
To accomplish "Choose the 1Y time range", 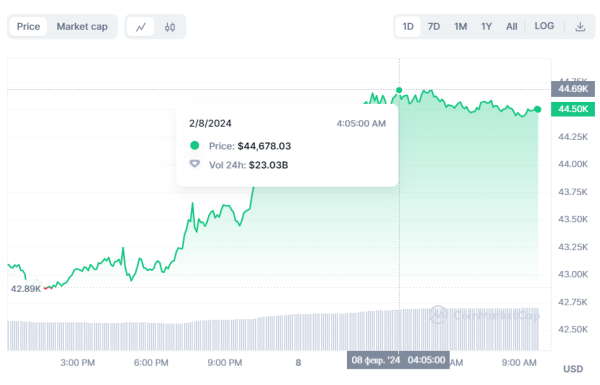I will pos(486,26).
